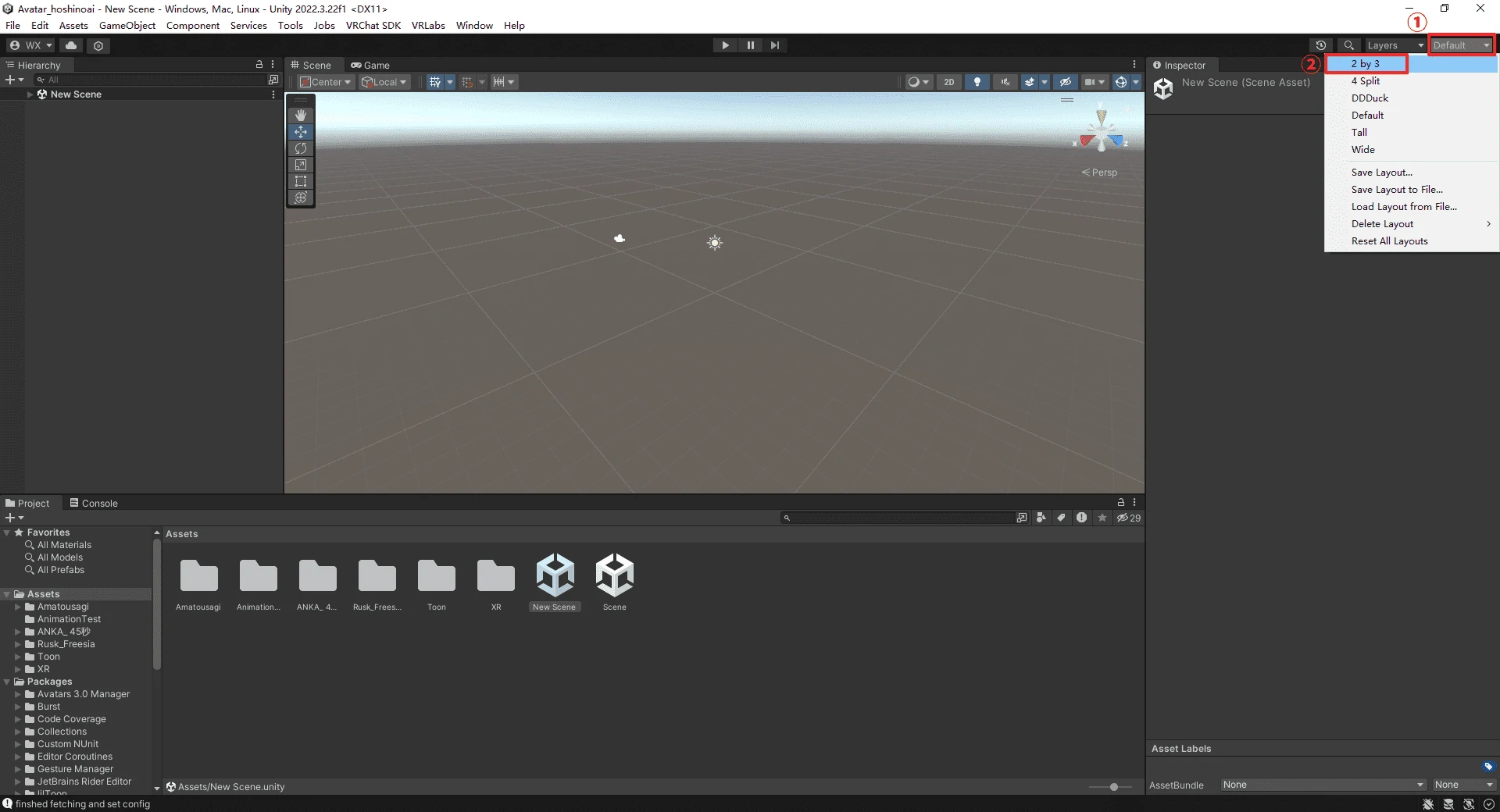1500x812 pixels.
Task: Switch to the Game tab
Action: click(371, 65)
